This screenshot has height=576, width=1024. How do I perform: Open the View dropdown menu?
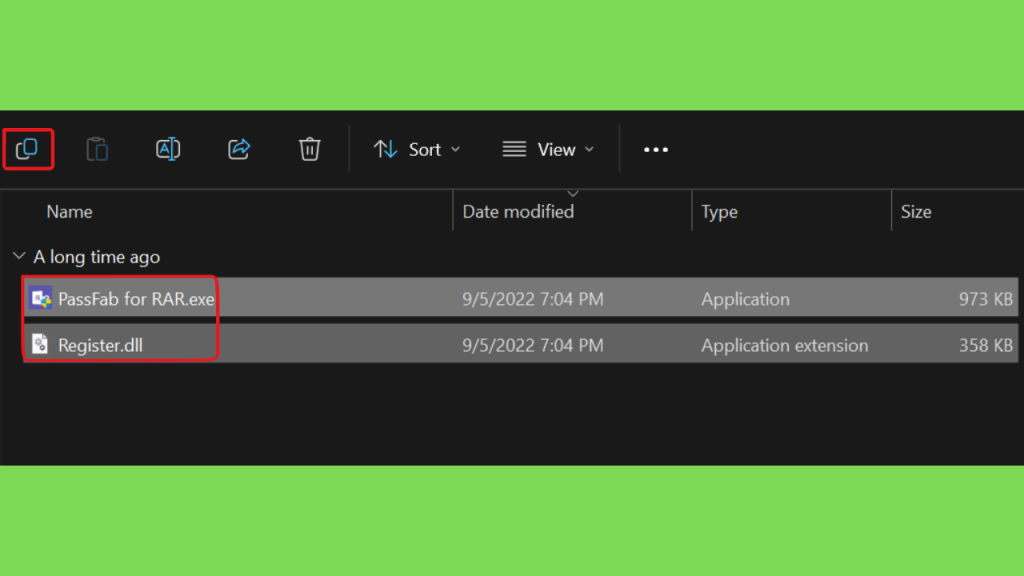pos(548,150)
